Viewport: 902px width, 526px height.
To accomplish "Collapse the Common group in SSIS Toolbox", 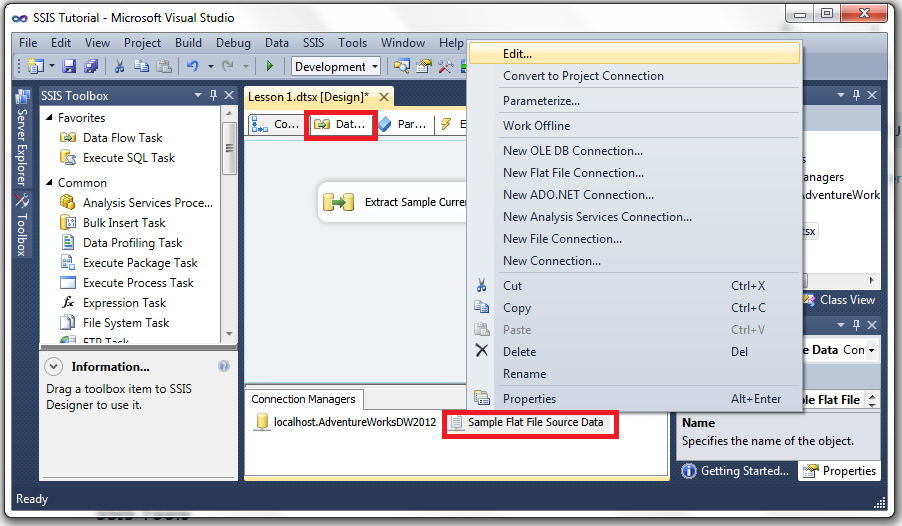I will point(49,182).
